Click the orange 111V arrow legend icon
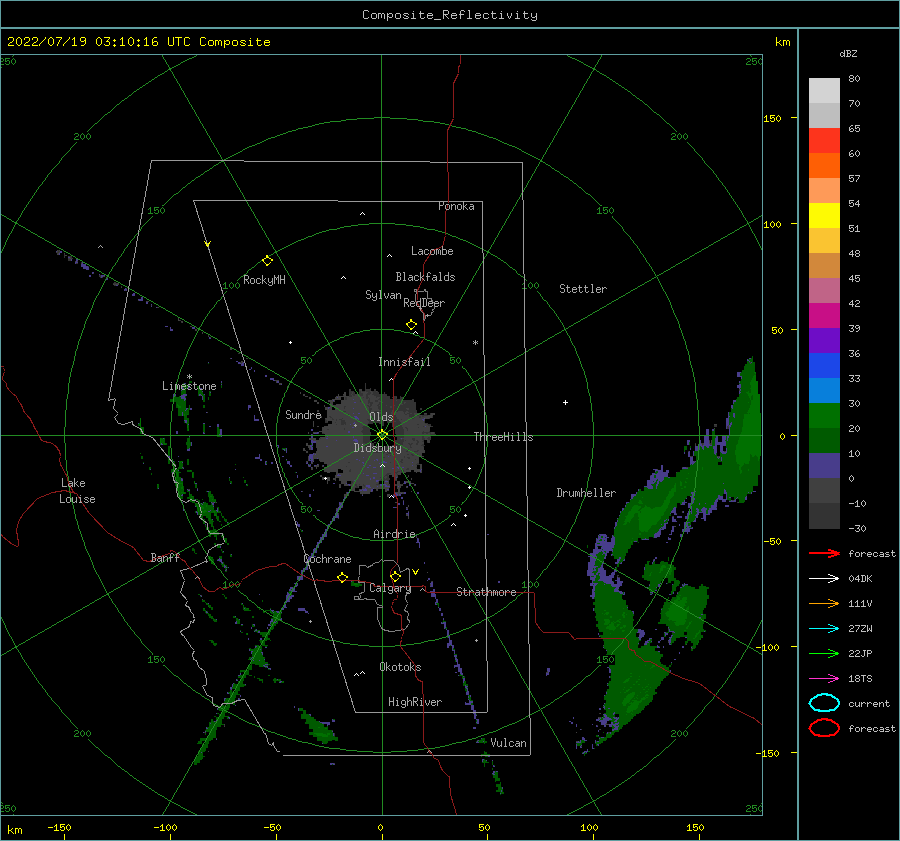The height and width of the screenshot is (841, 900). (x=824, y=603)
